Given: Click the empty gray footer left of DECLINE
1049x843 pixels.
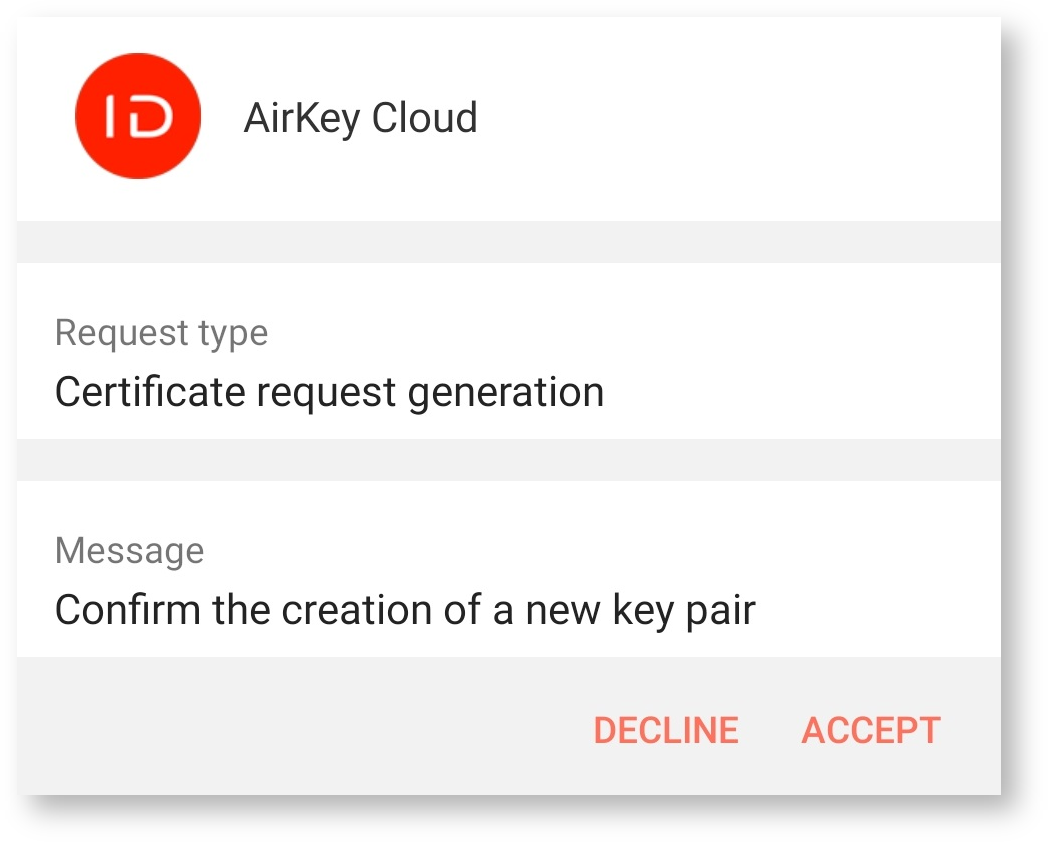Looking at the screenshot, I should [x=300, y=728].
